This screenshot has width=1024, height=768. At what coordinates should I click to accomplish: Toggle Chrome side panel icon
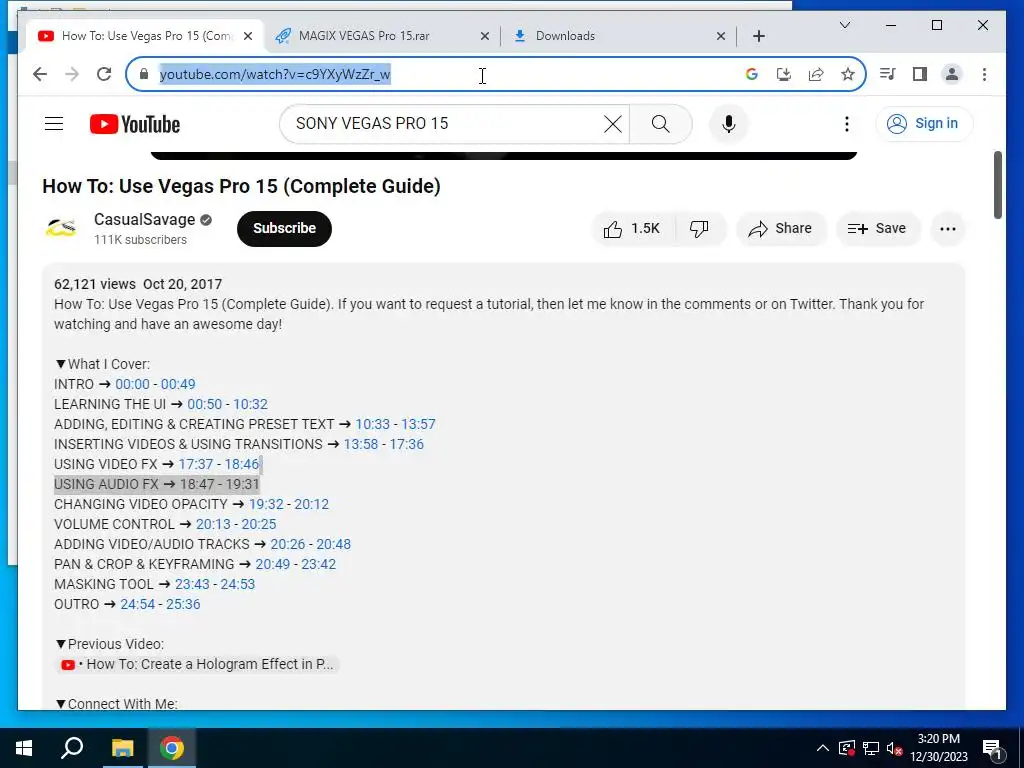click(920, 74)
